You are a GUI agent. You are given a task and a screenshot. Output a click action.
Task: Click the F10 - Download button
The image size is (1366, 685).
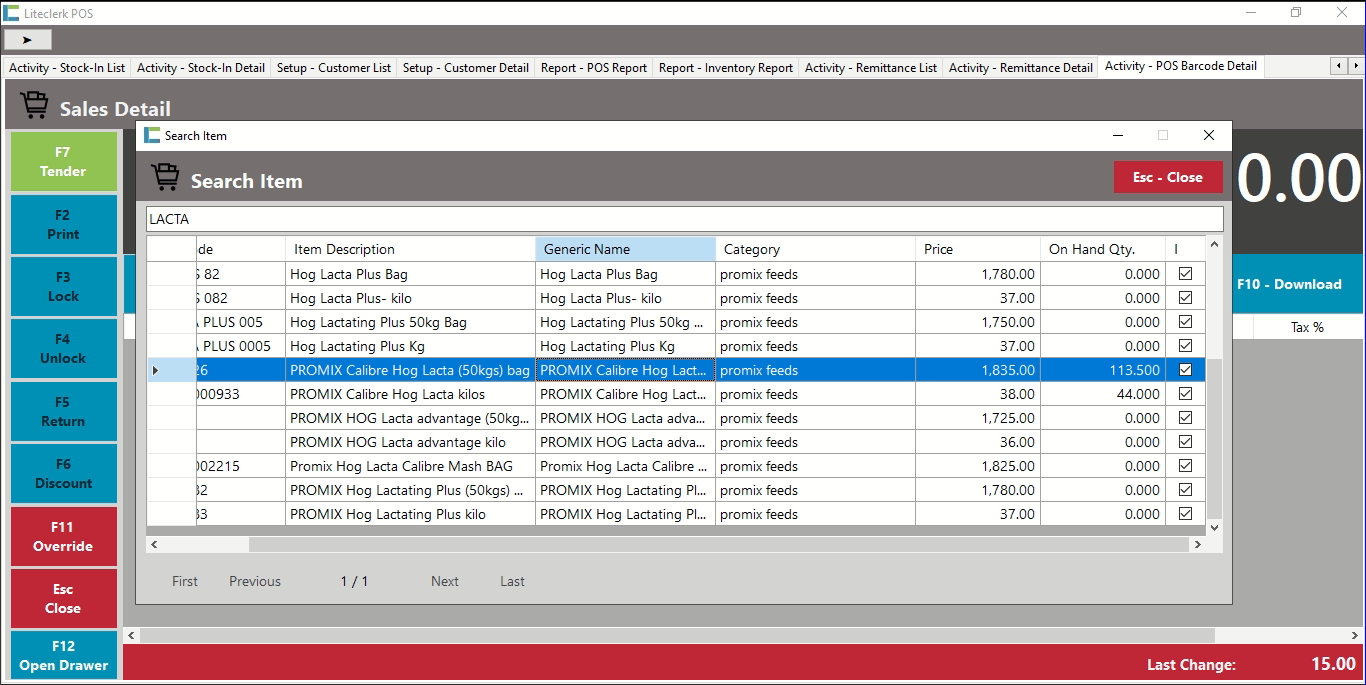pyautogui.click(x=1297, y=284)
